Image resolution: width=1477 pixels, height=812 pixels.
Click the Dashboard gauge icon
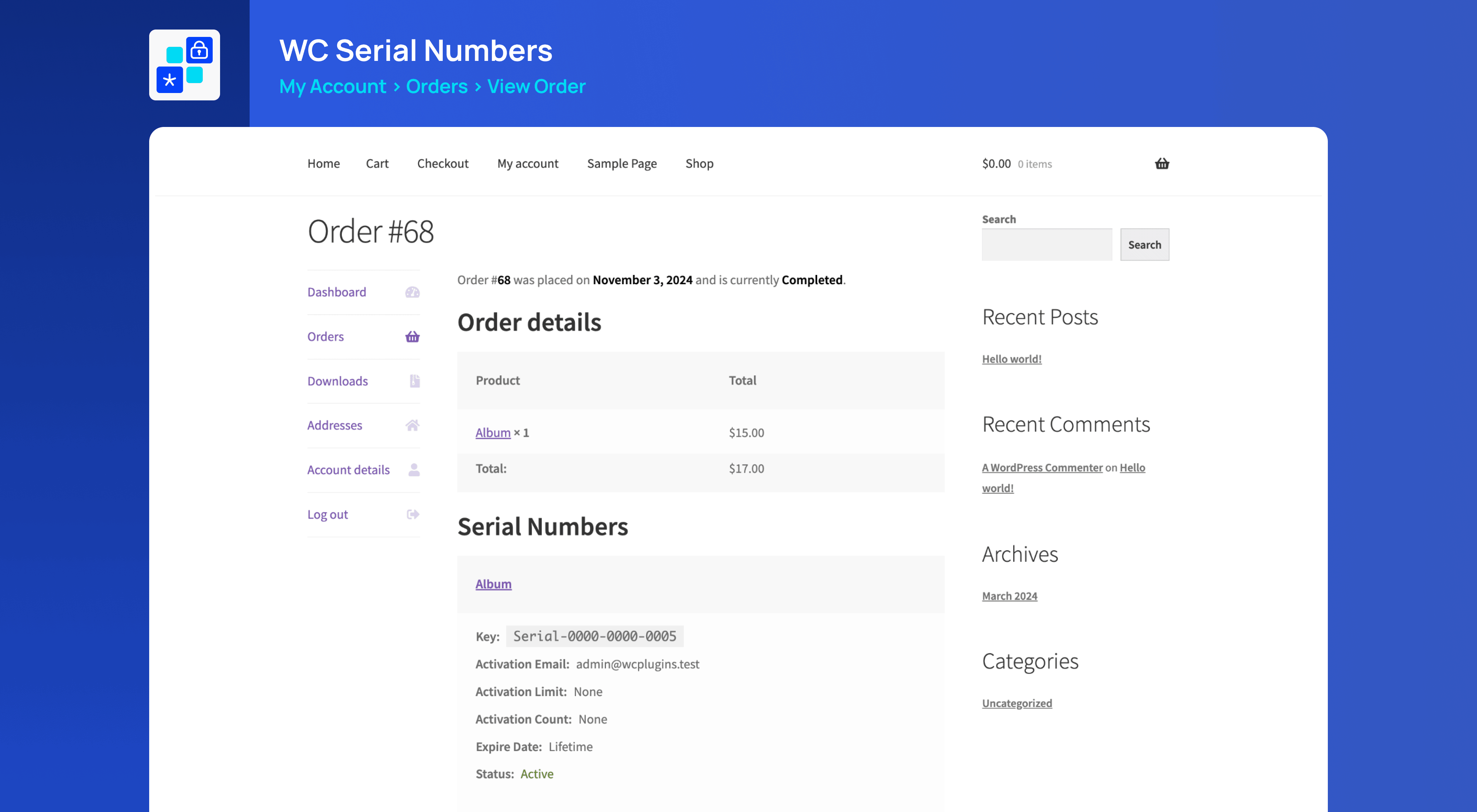coord(412,292)
